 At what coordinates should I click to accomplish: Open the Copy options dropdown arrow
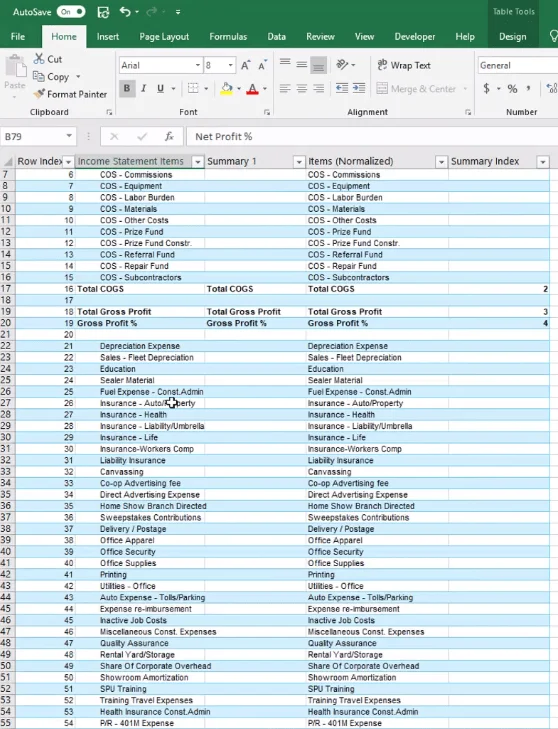(78, 76)
